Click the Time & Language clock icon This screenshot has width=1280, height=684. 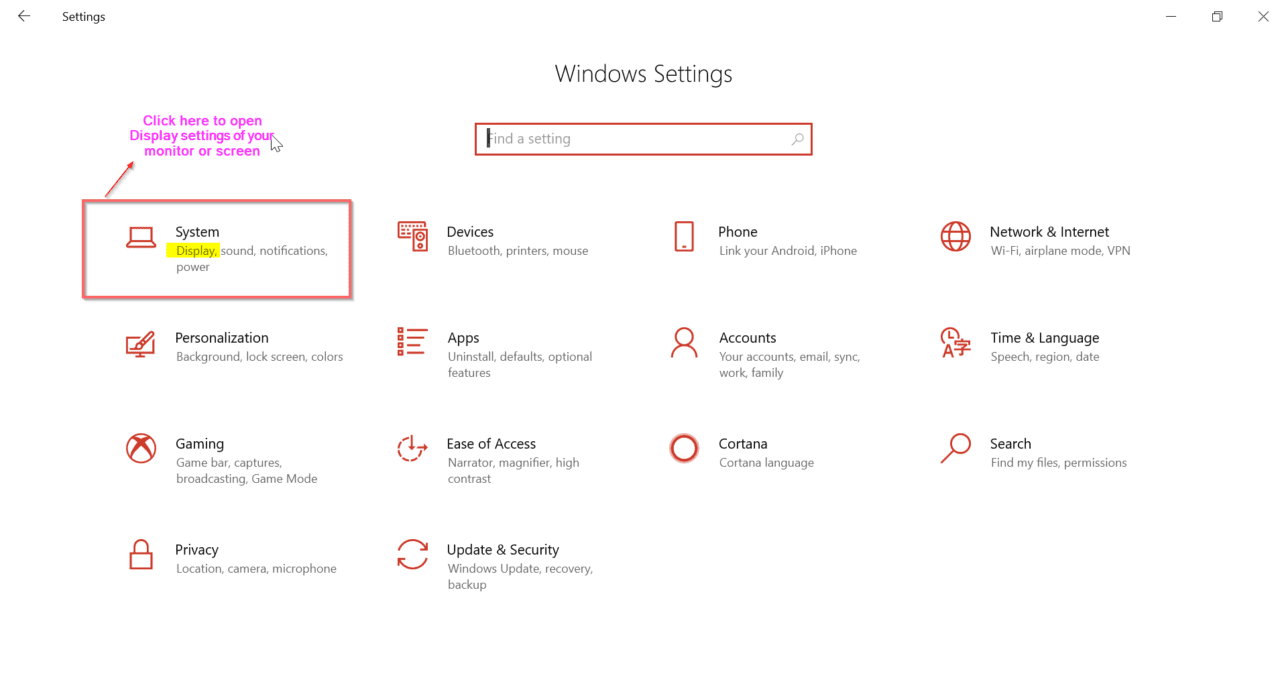[x=956, y=344]
